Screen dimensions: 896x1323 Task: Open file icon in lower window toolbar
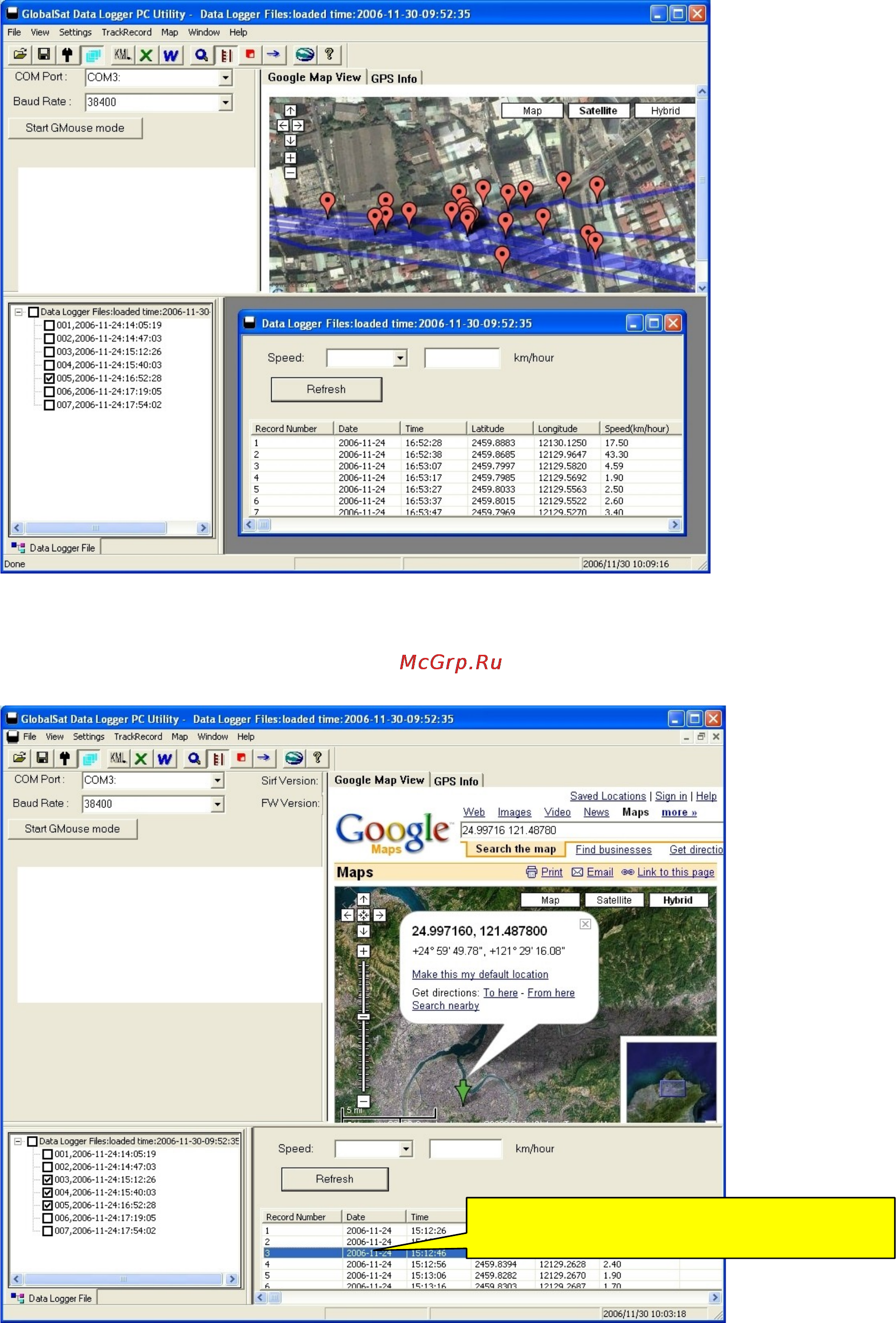tap(19, 758)
